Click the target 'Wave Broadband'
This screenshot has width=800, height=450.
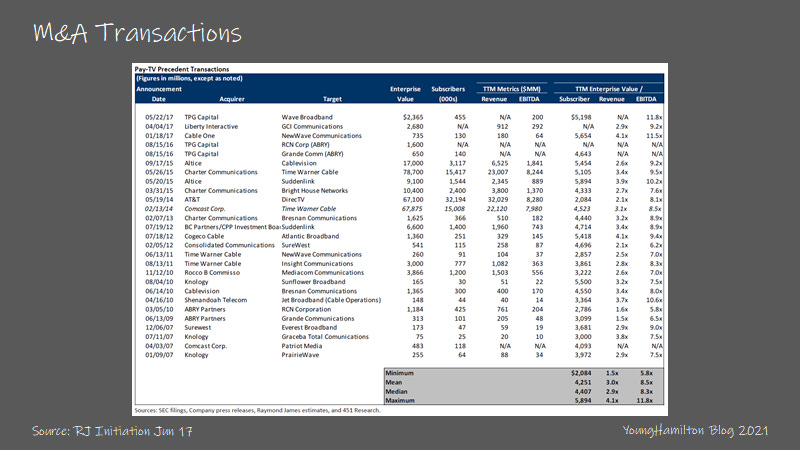pos(307,117)
